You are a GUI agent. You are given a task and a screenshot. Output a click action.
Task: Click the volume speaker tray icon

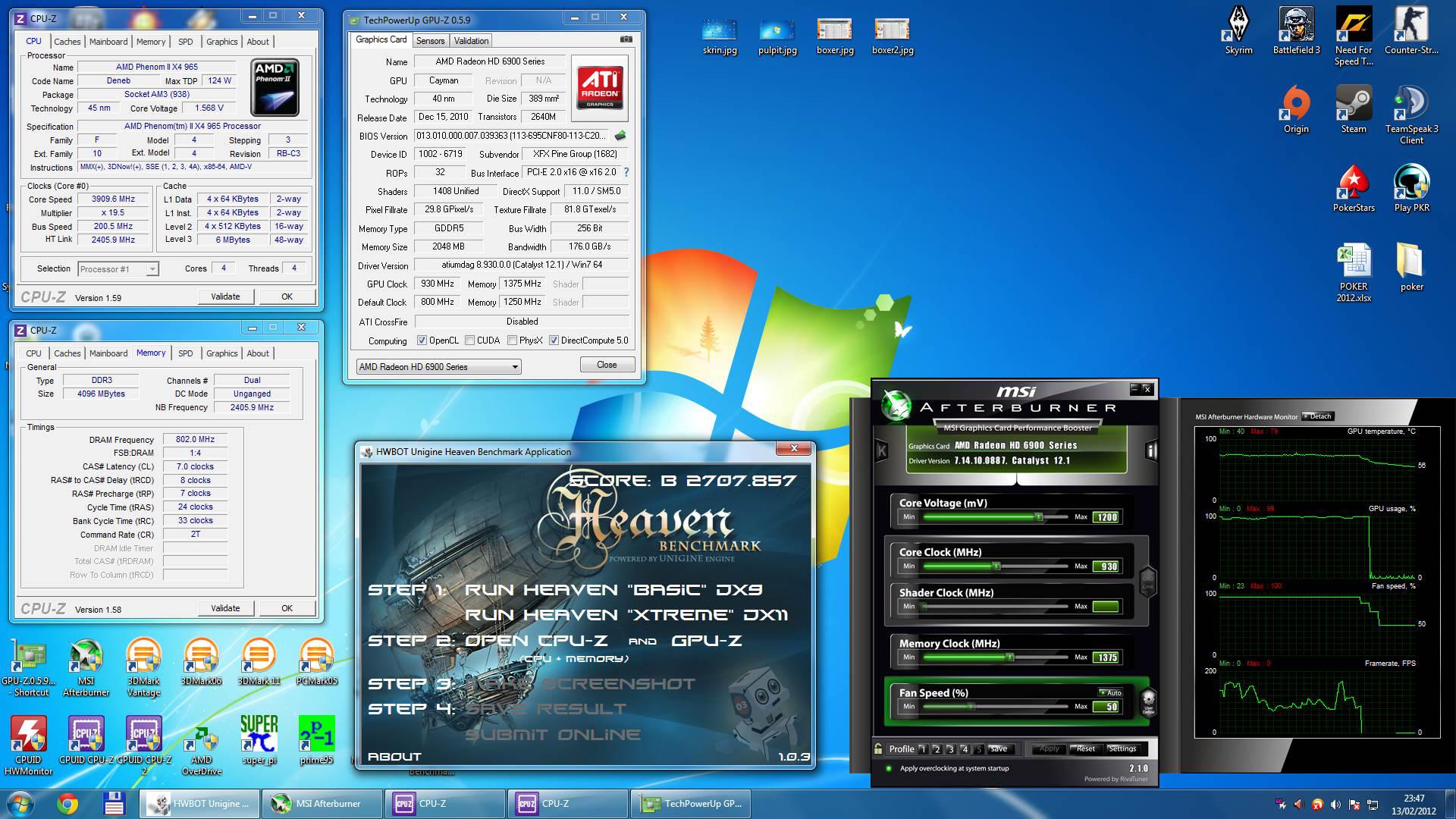click(1335, 805)
